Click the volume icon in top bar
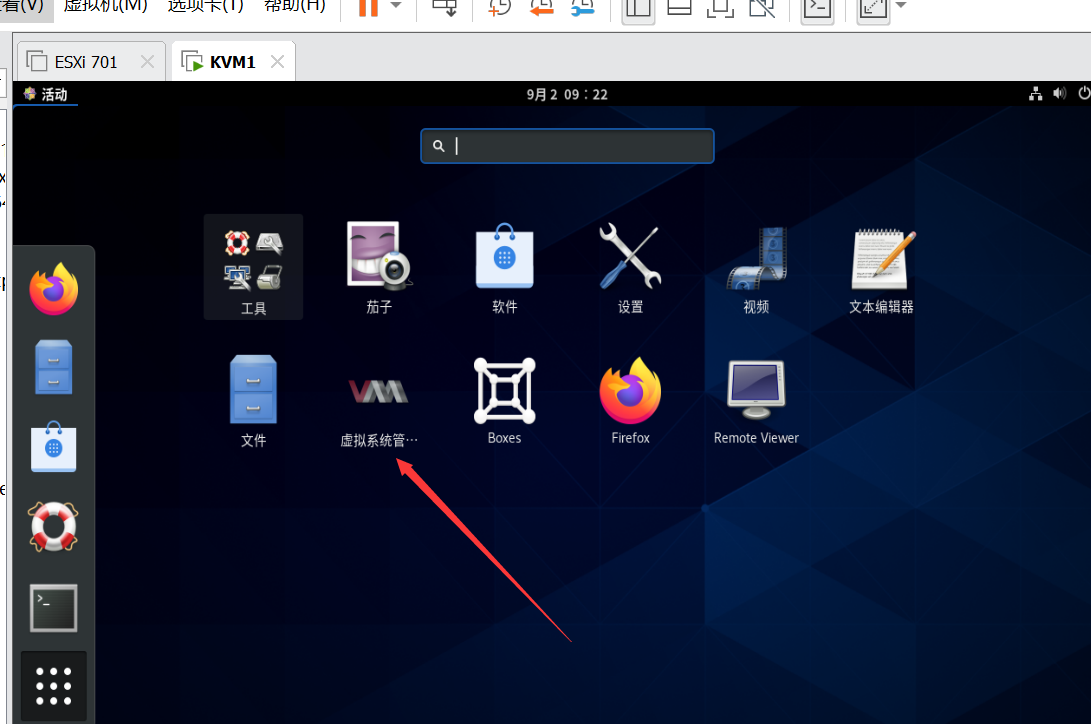The height and width of the screenshot is (724, 1091). coord(1059,93)
